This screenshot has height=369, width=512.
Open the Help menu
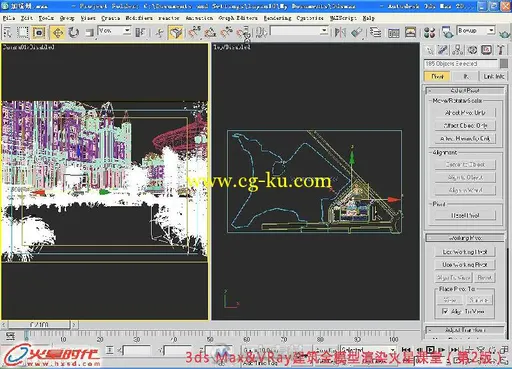click(368, 18)
